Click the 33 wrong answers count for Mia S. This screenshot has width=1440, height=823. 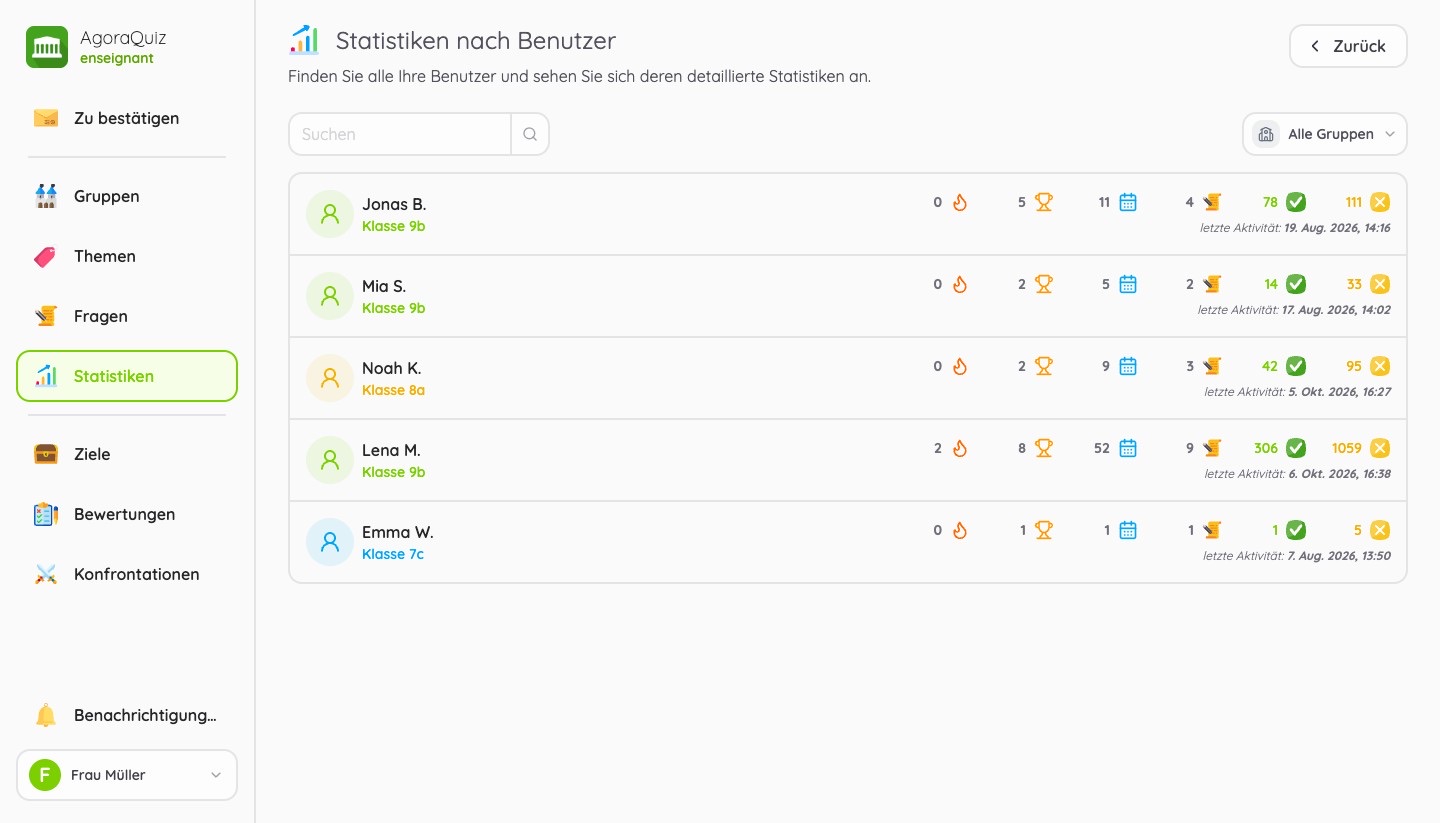click(1354, 284)
